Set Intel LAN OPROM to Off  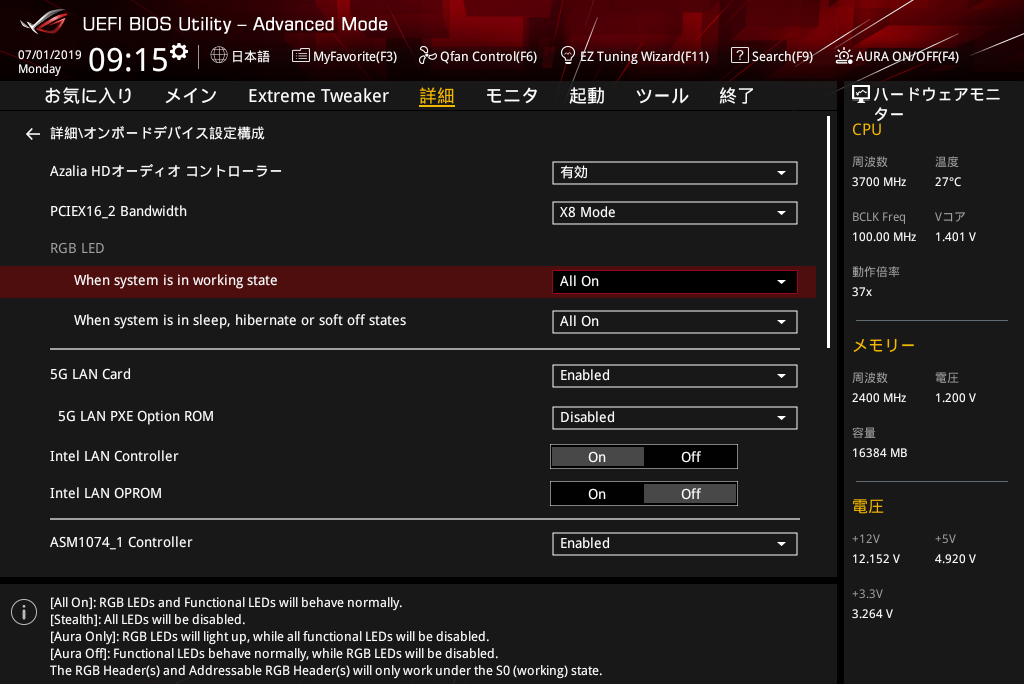691,494
